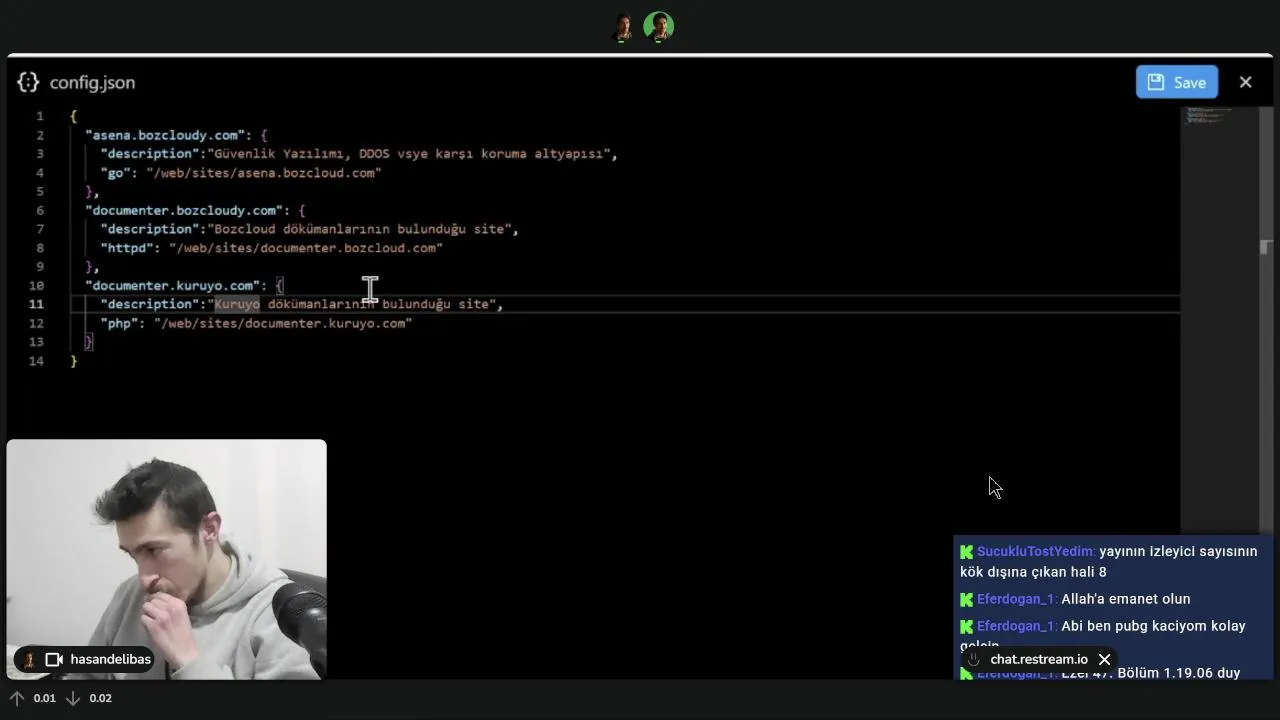Click the Save button

click(1176, 82)
